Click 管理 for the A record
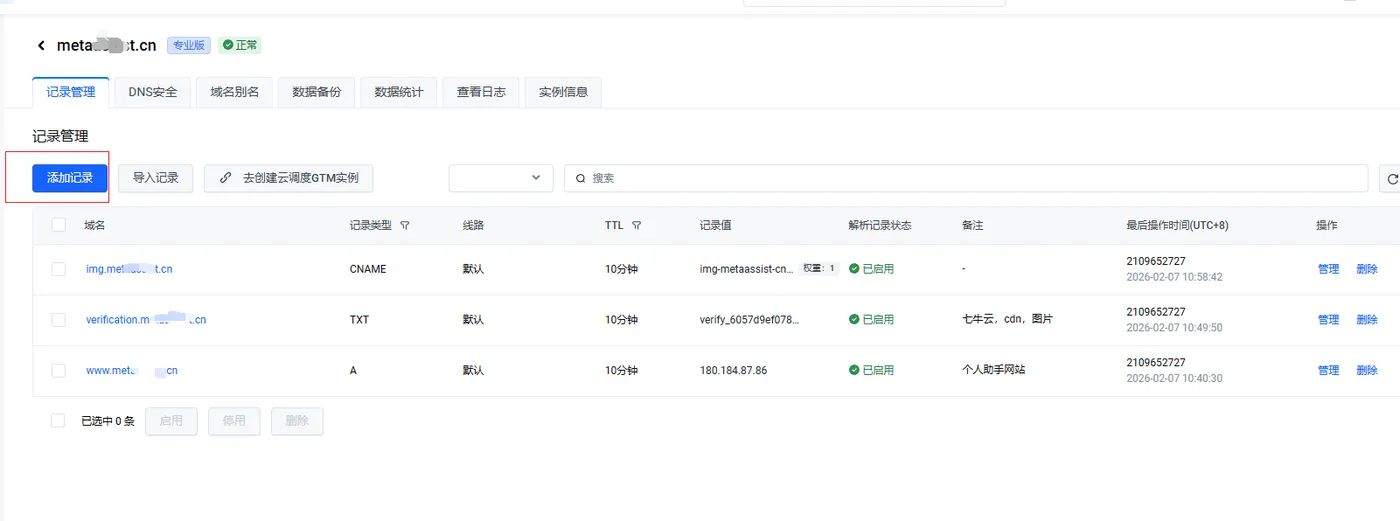The height and width of the screenshot is (521, 1400). [x=1328, y=370]
